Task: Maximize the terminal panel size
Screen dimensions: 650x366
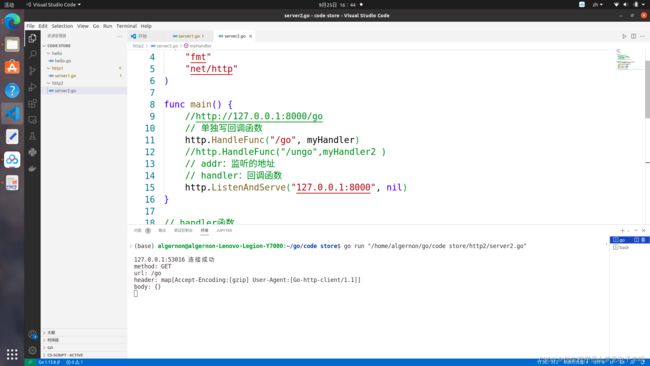Action: point(636,230)
